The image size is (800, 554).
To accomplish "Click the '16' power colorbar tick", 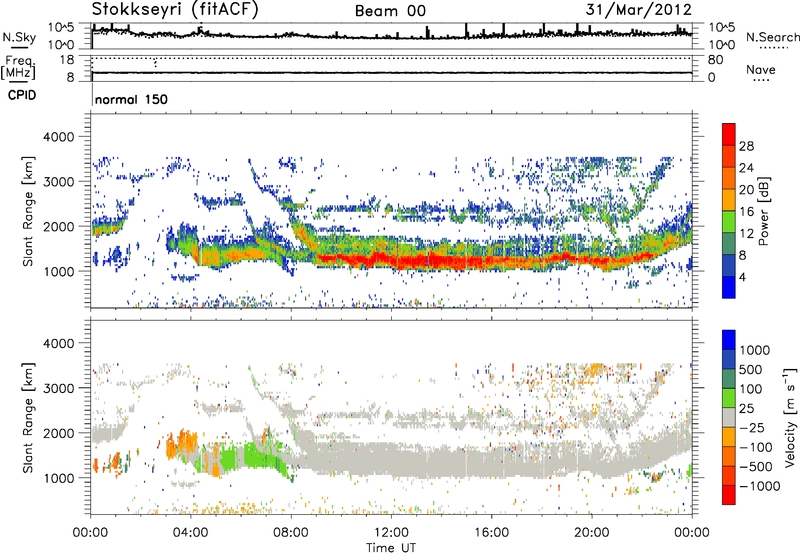I will pos(746,212).
